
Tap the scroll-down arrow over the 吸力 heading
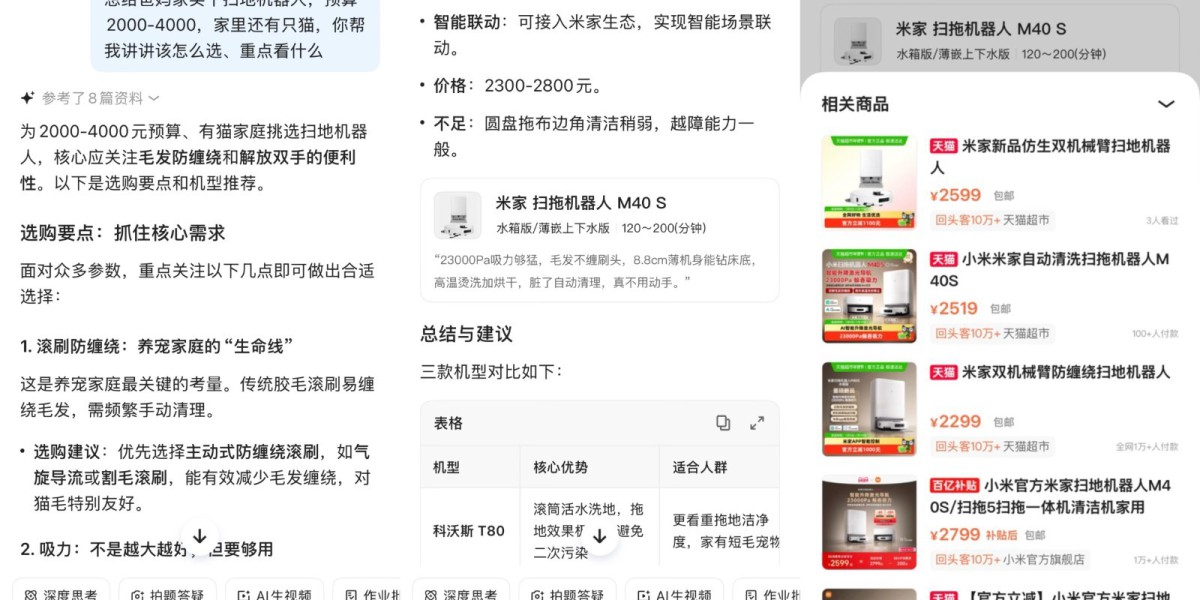[x=199, y=537]
